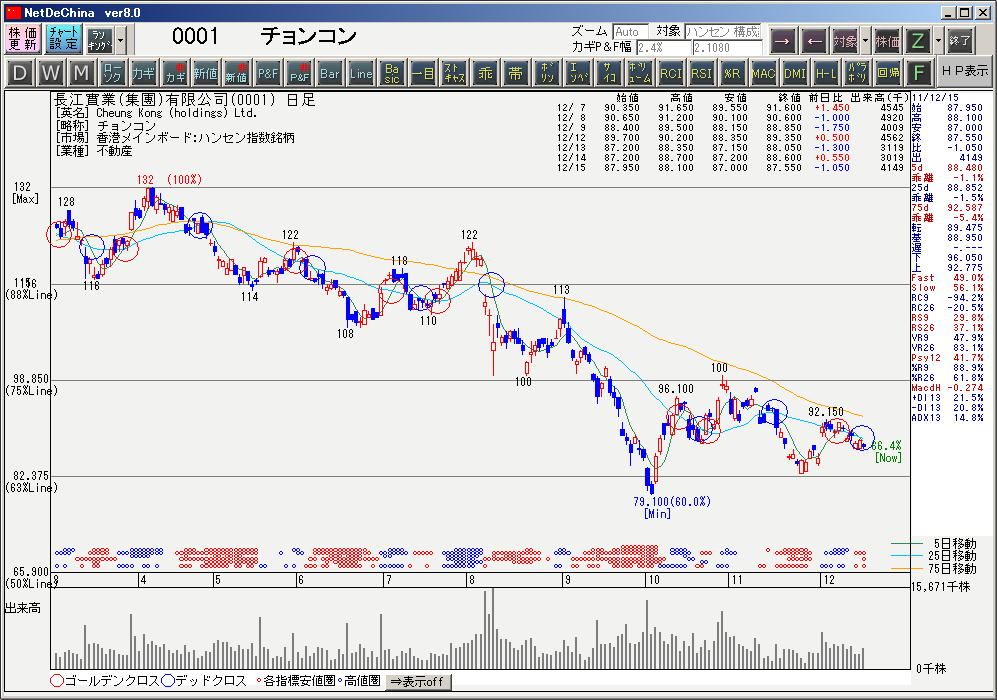997x700 pixels.
Task: Enable the RCI indicator
Action: pos(671,73)
